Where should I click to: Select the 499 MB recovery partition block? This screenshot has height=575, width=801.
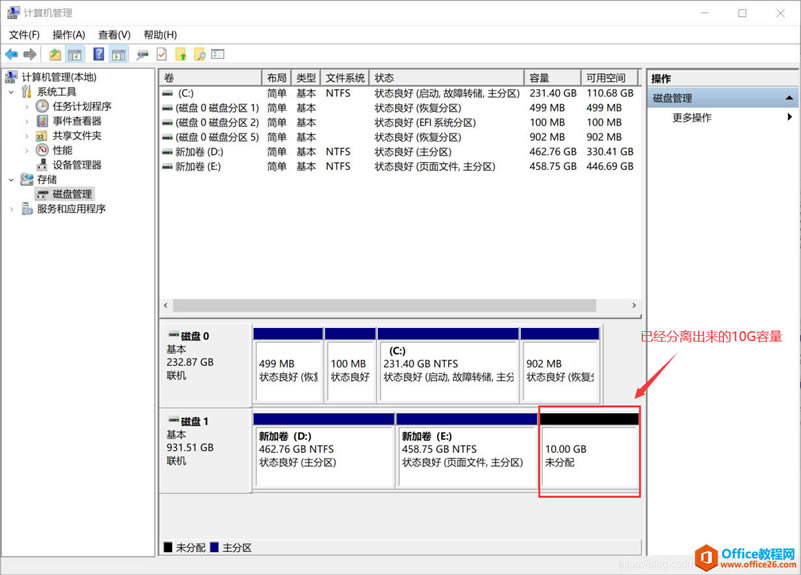pyautogui.click(x=288, y=365)
